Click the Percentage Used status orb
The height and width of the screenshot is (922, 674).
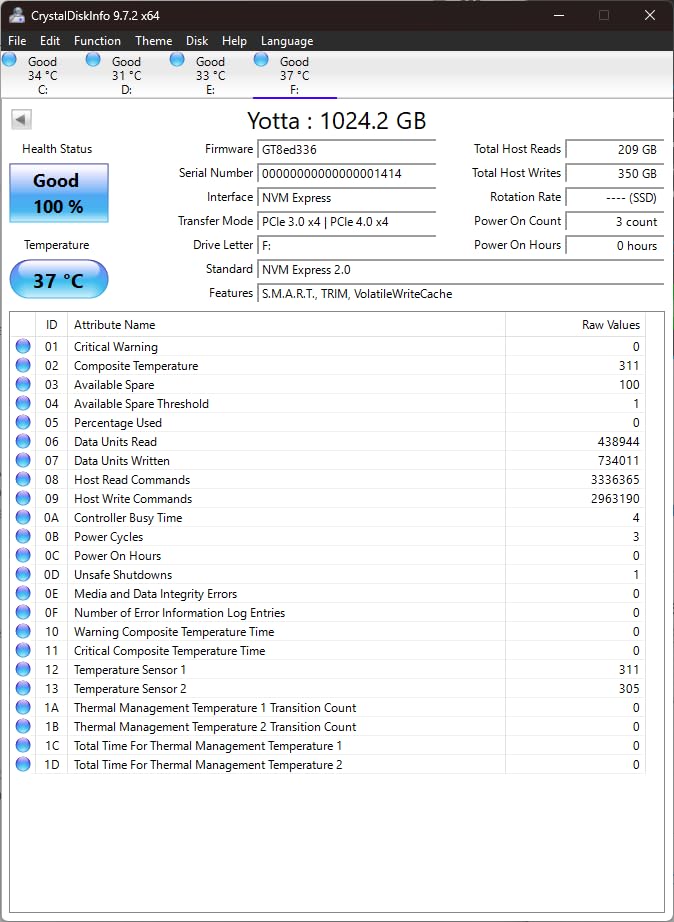(x=23, y=422)
